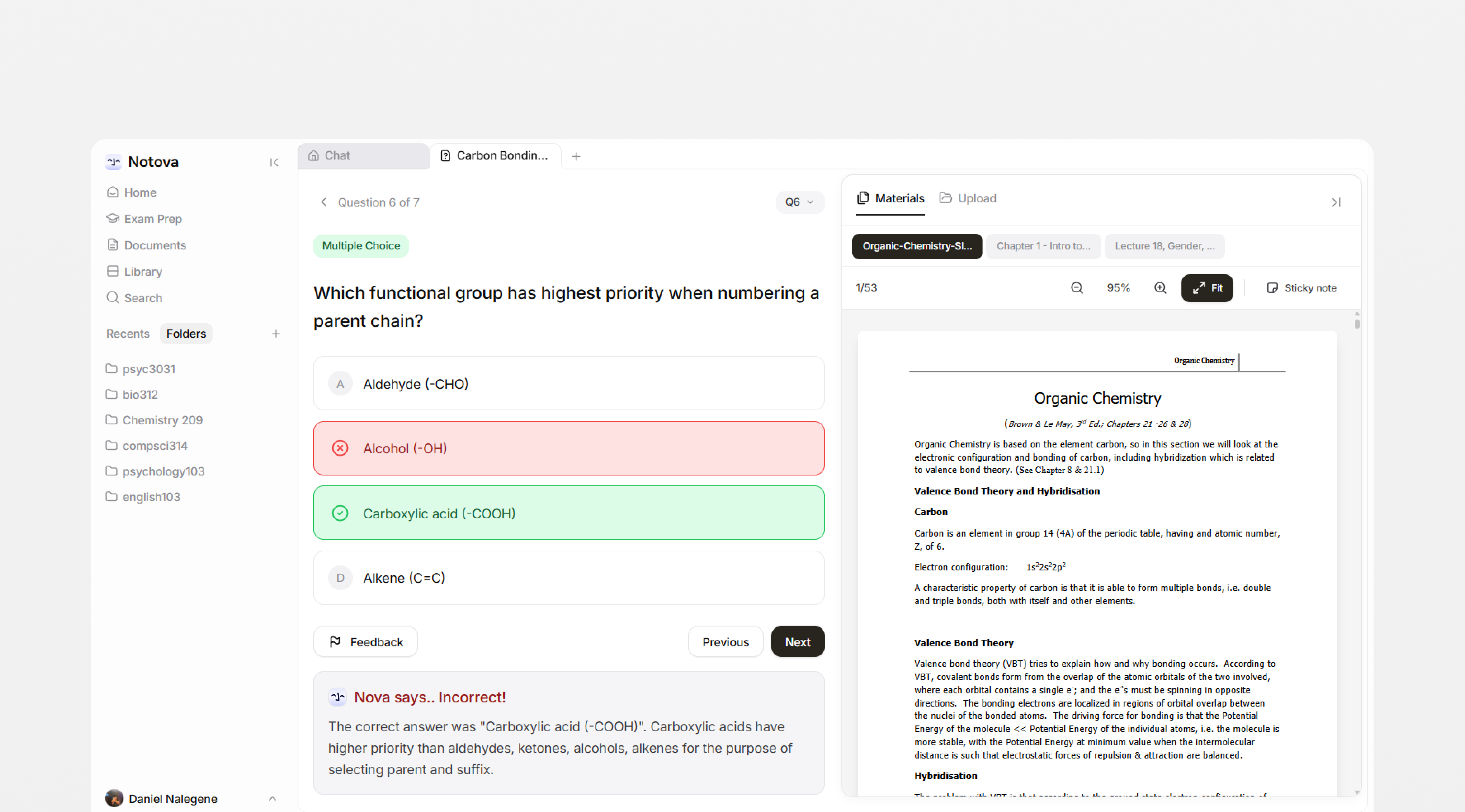Open the Chemistry 209 folder
This screenshot has width=1465, height=812.
point(154,420)
